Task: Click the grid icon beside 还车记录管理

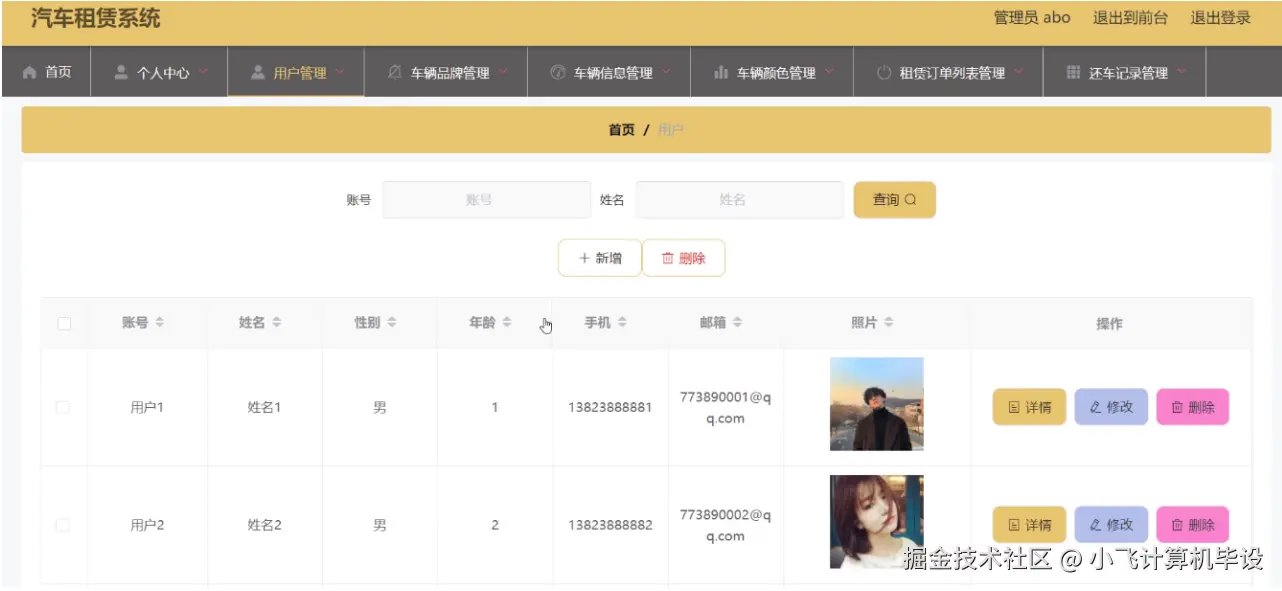Action: pos(1073,73)
